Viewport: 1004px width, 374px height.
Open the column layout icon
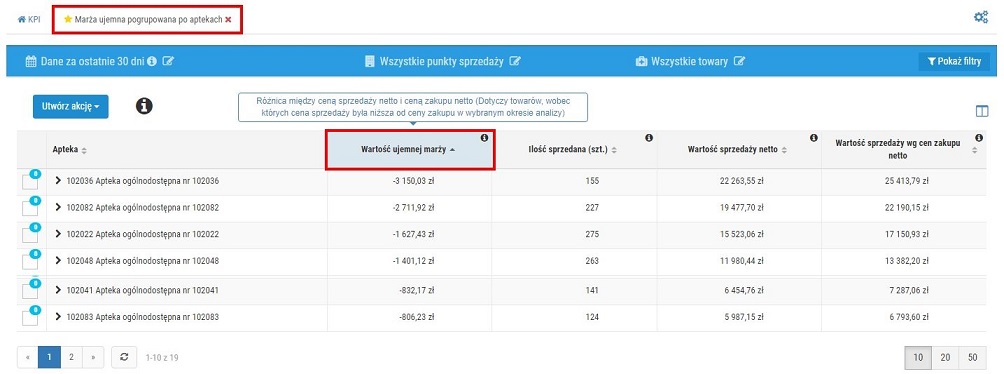pyautogui.click(x=982, y=111)
